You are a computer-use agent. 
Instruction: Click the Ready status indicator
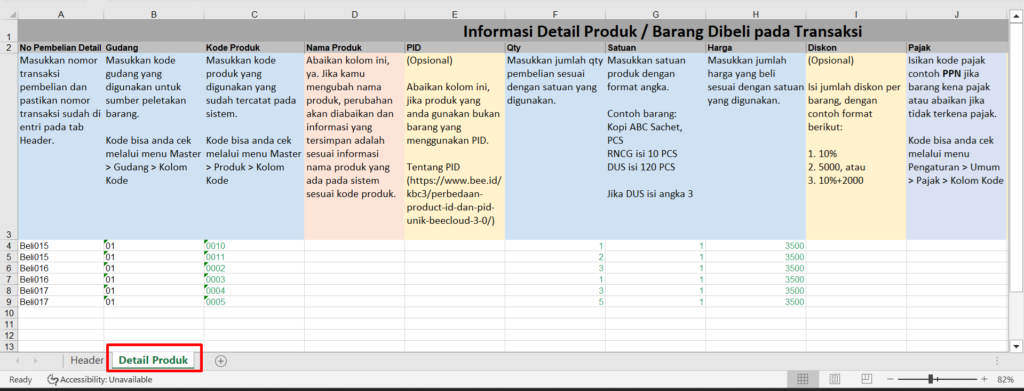tap(20, 379)
